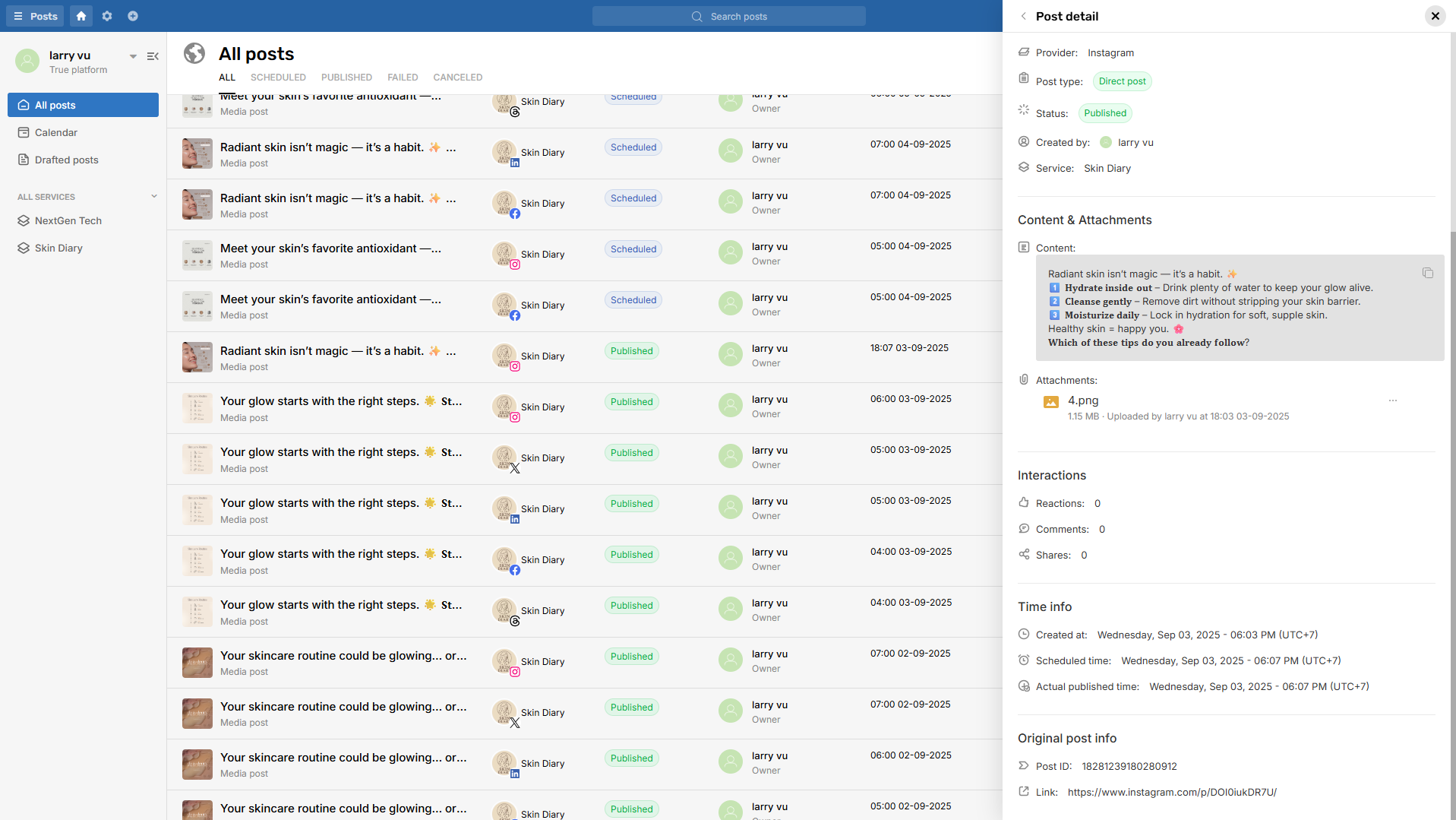Click the plus add icon in top bar
This screenshot has width=1456, height=820.
[133, 16]
